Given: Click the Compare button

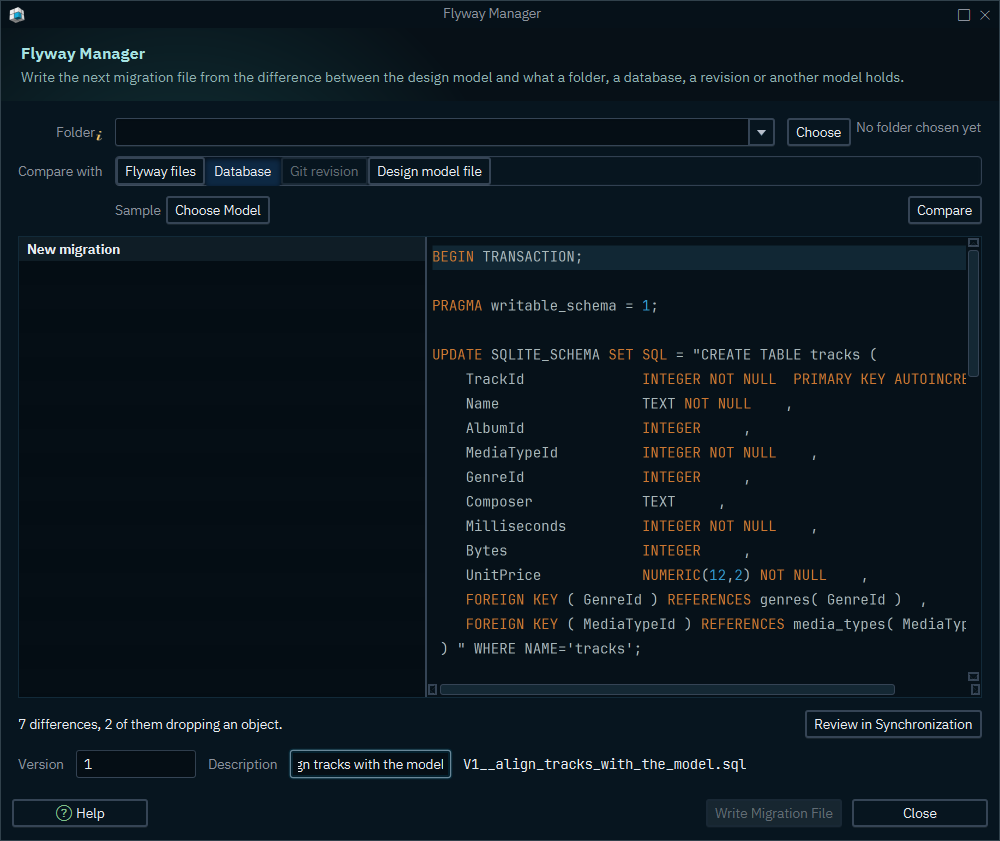Looking at the screenshot, I should point(944,210).
